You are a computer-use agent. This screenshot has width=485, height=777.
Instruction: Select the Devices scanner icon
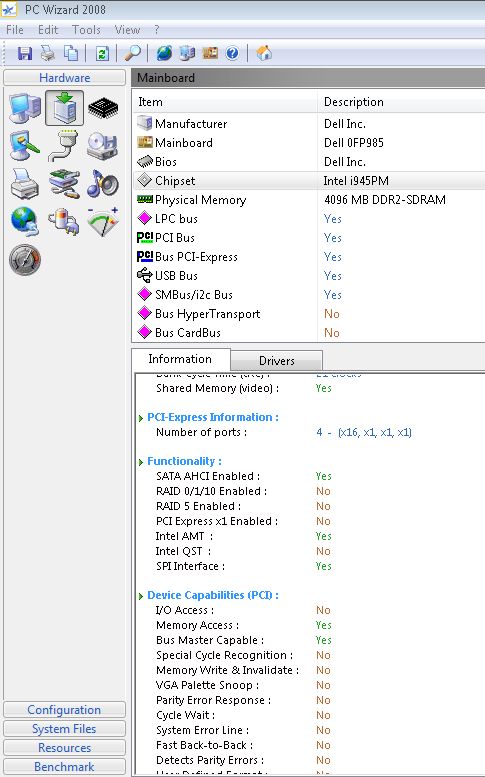coord(64,183)
